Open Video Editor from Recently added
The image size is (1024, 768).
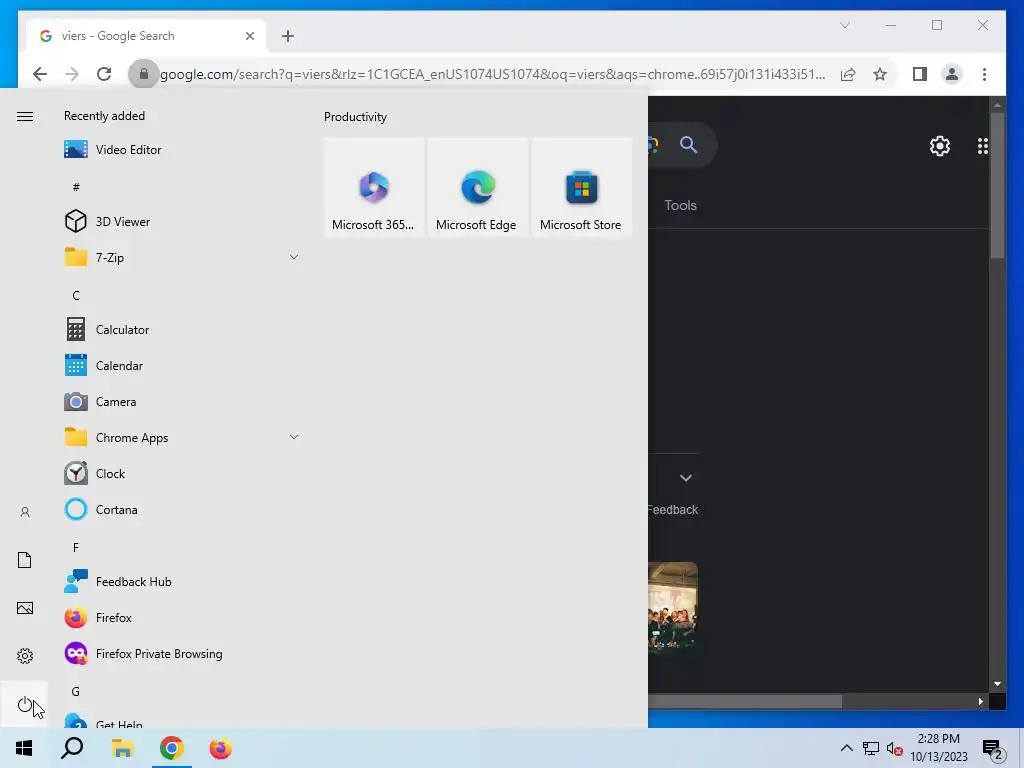tap(182, 150)
